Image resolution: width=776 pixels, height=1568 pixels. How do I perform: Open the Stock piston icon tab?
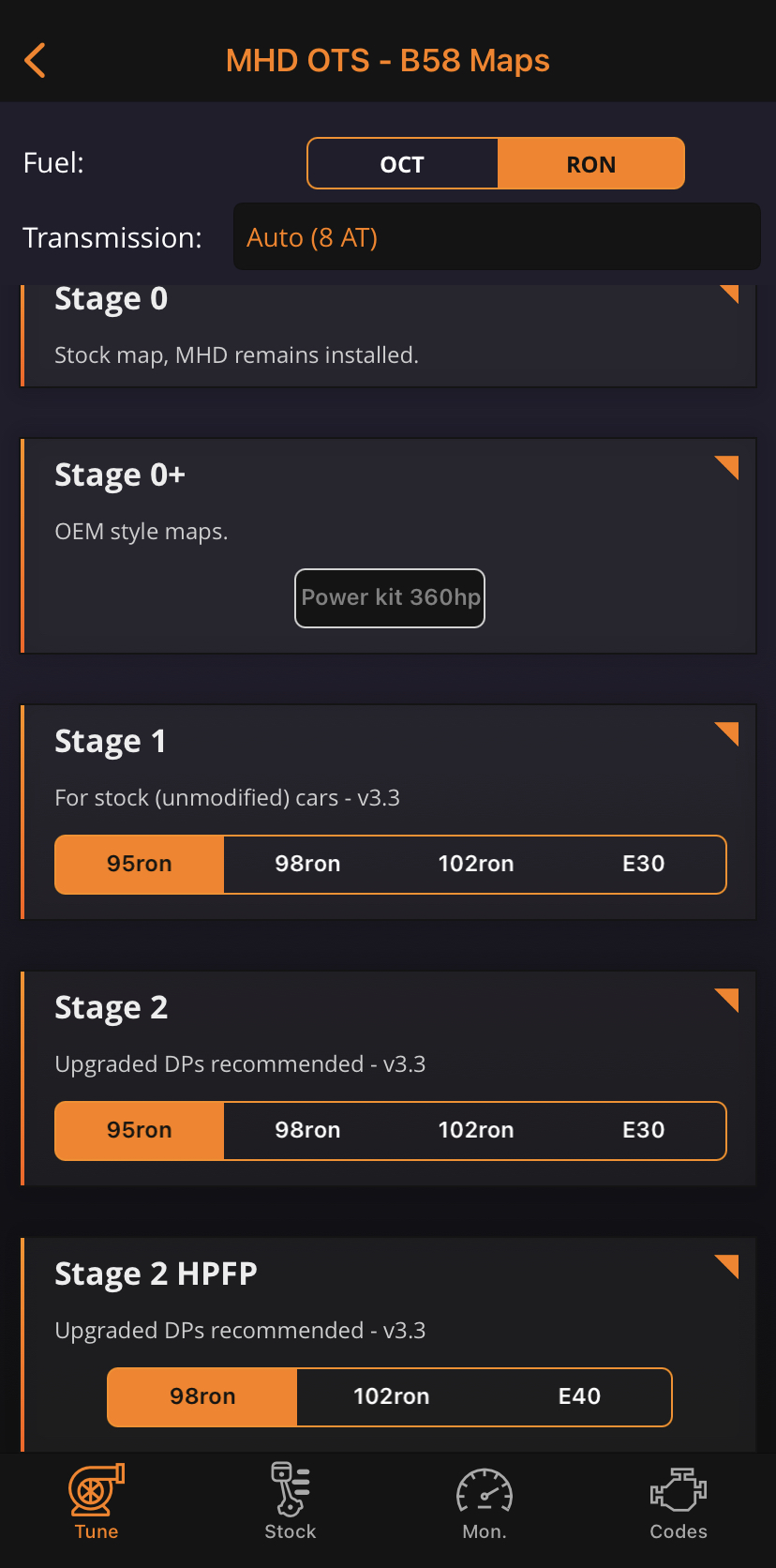[291, 1500]
